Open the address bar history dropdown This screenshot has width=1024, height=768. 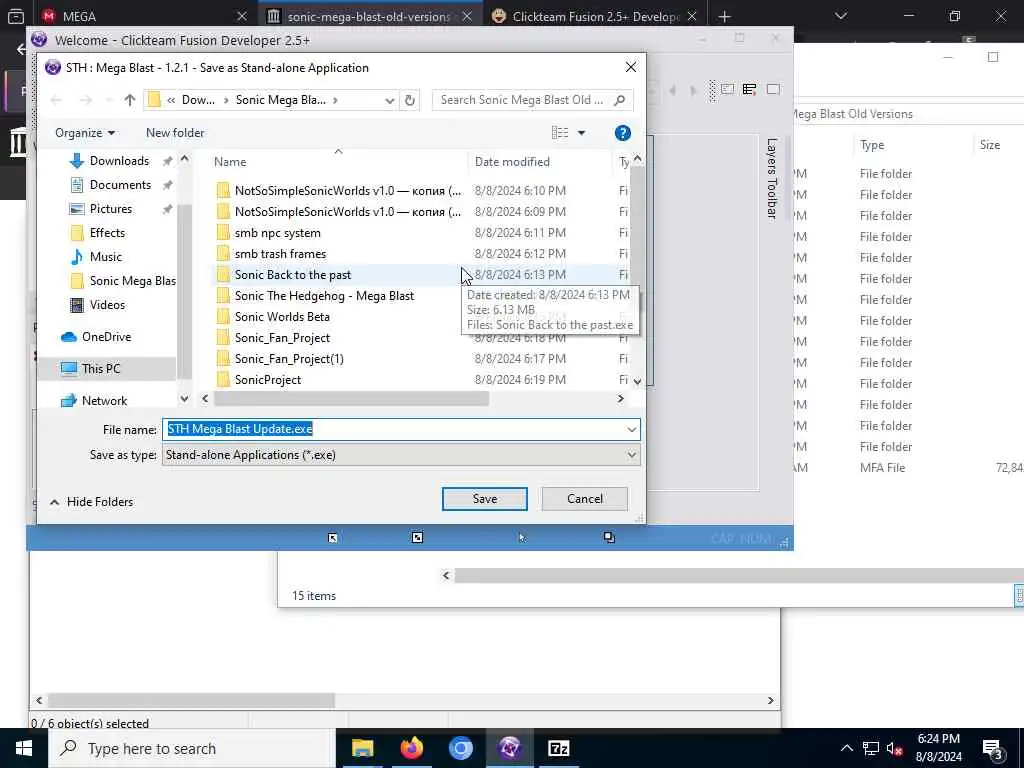tap(389, 100)
